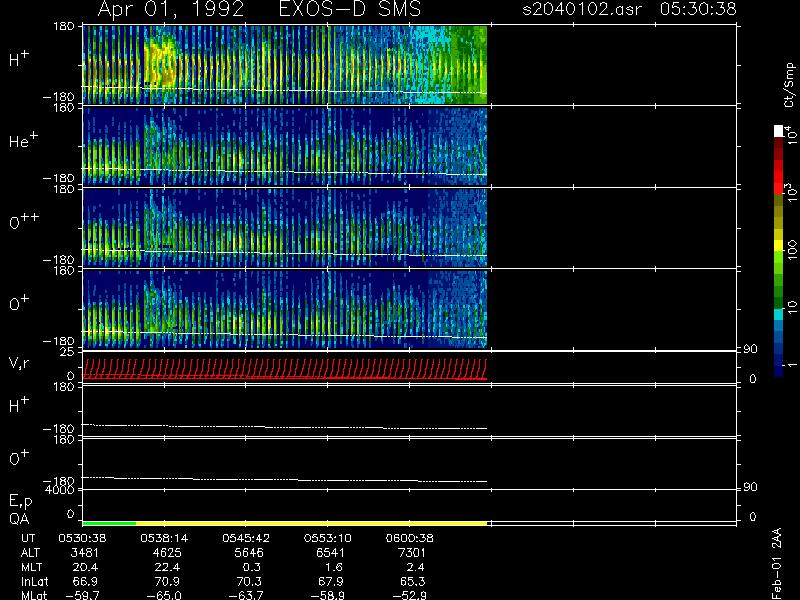Select the file name "s2040102.asr"
Viewport: 800px width, 600px height.
(x=582, y=9)
